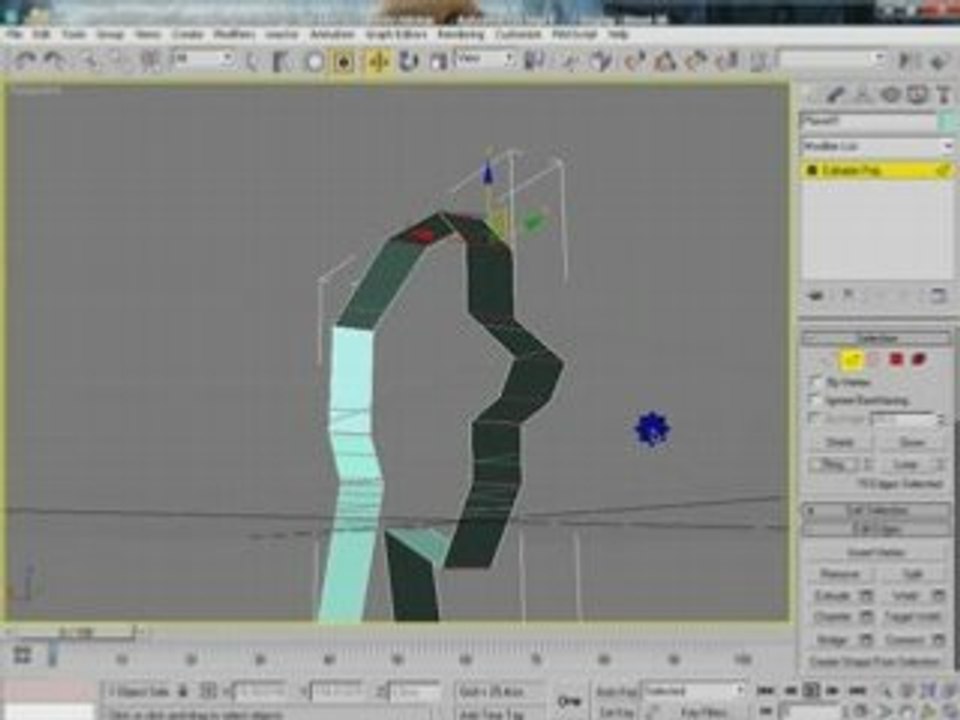Click the time slider thumb above the track bar
Screen dimensions: 960x720
75,631
